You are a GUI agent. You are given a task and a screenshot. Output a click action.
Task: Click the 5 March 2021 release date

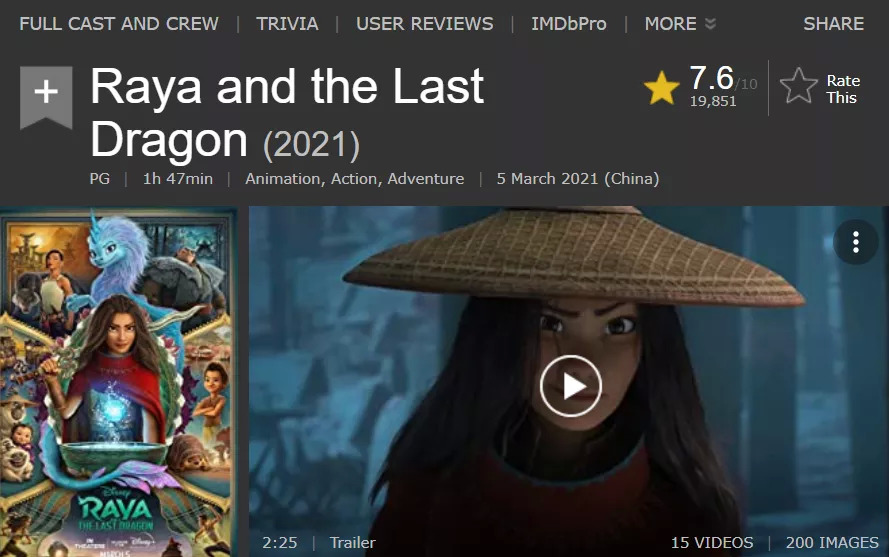click(x=578, y=179)
